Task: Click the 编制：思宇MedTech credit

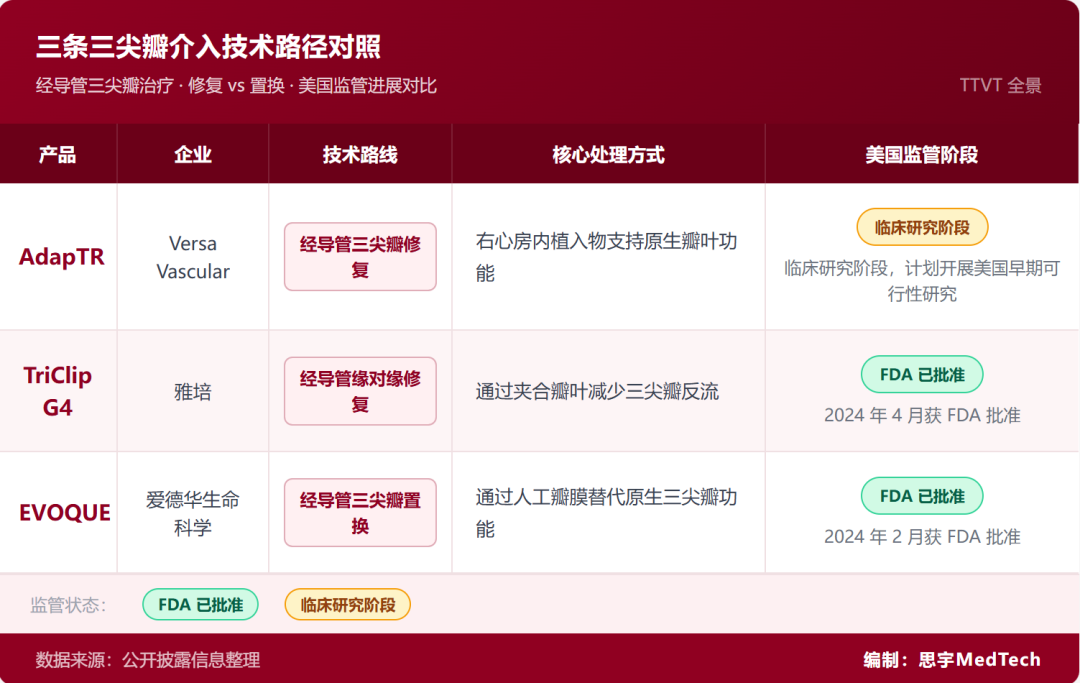Action: [x=952, y=660]
